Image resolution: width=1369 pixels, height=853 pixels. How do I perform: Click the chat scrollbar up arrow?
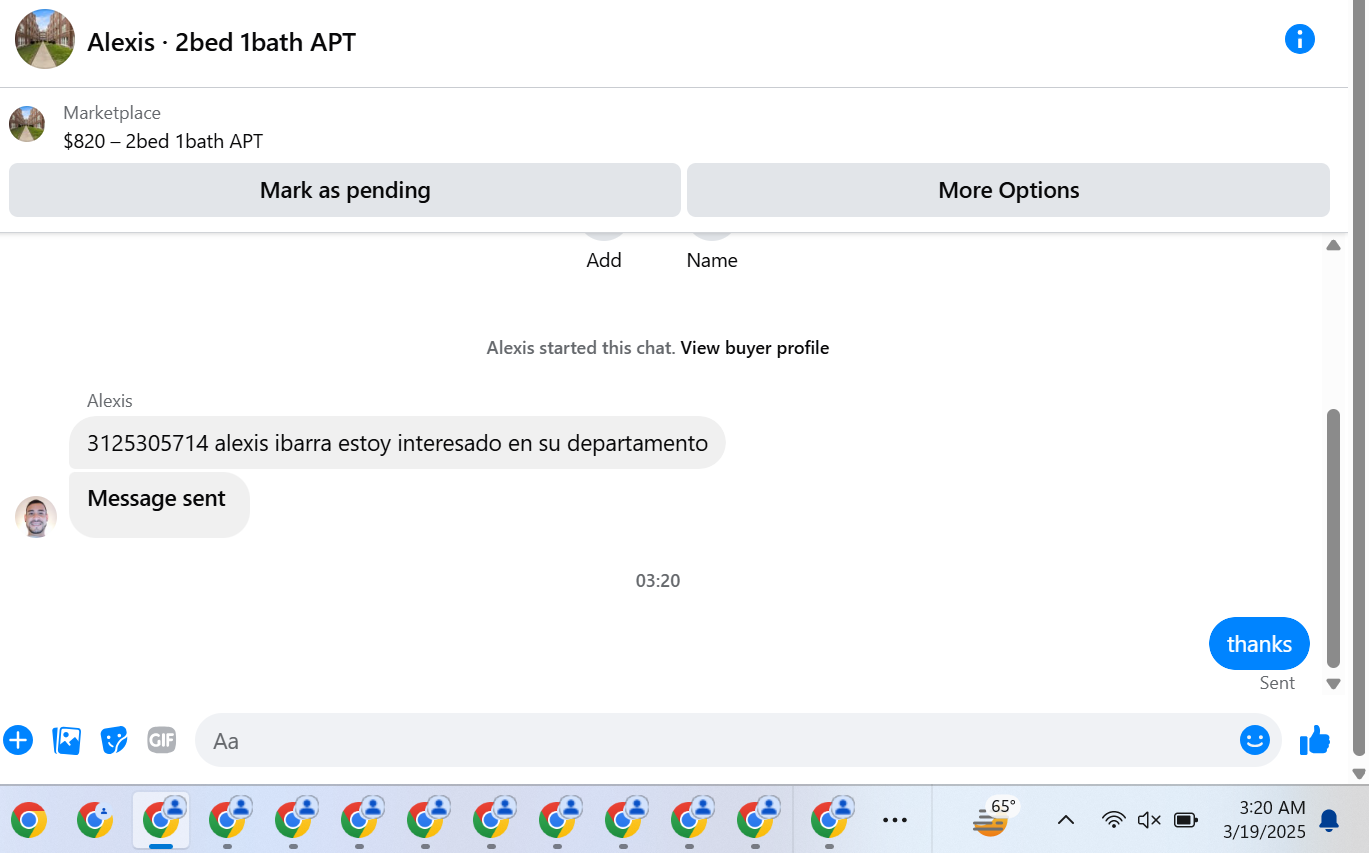[1333, 246]
